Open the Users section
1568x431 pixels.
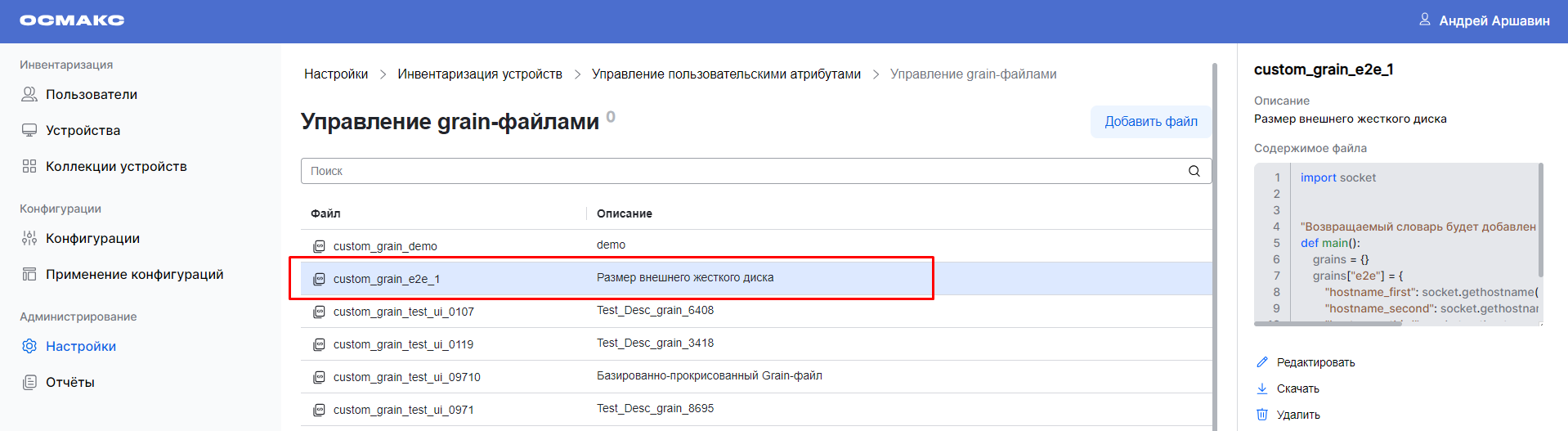[x=91, y=95]
